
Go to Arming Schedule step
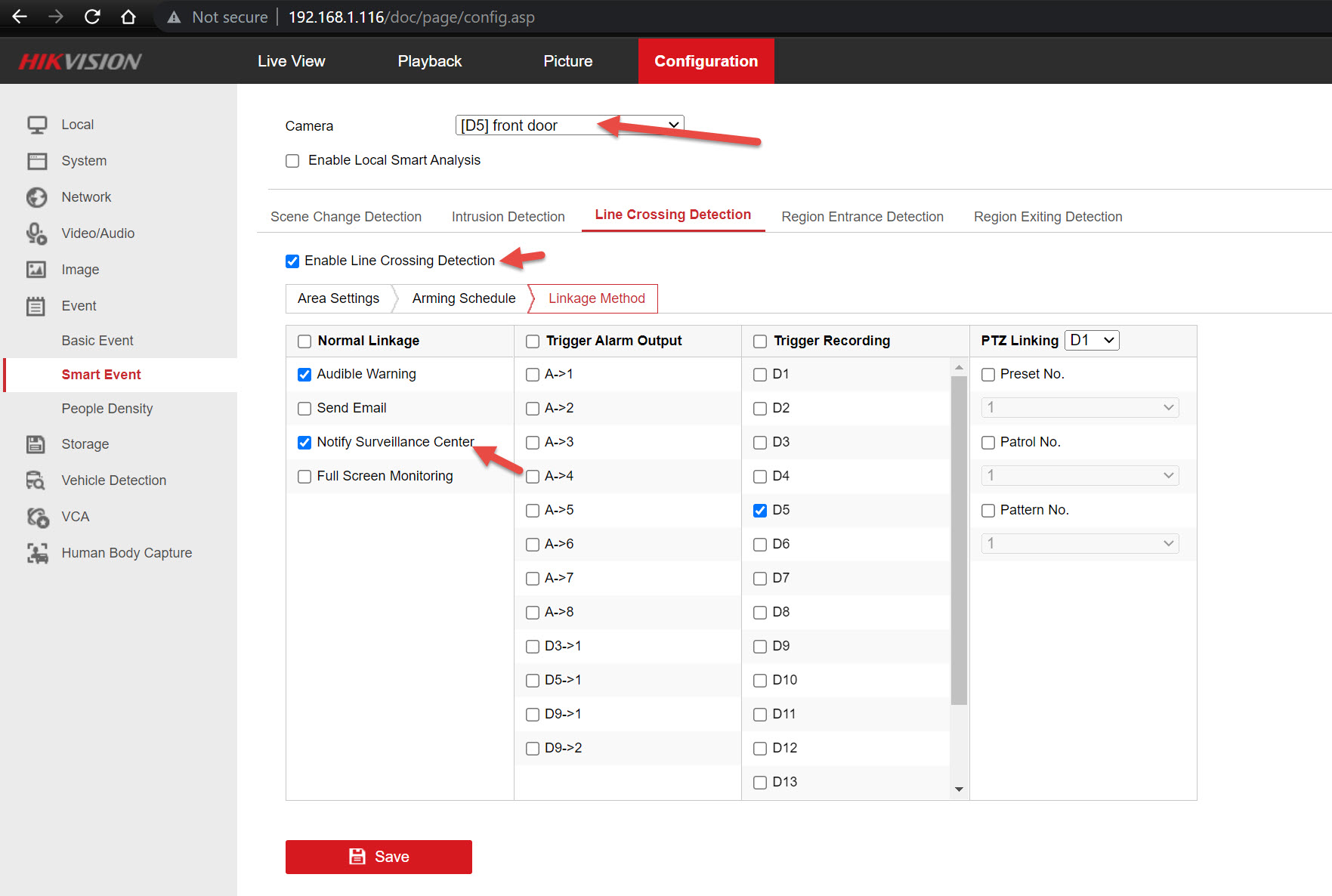click(463, 298)
